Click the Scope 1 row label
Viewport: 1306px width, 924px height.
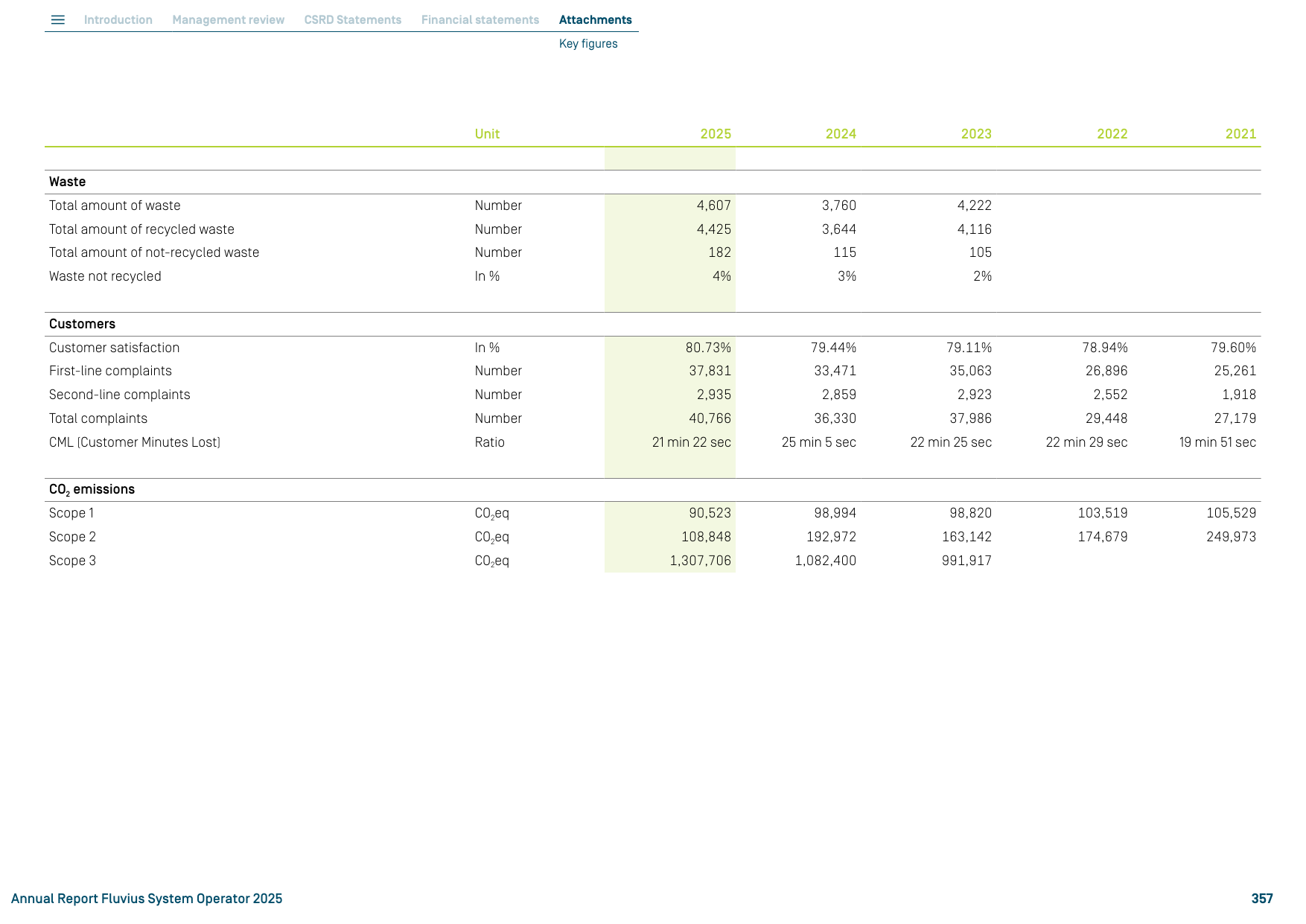coord(71,513)
